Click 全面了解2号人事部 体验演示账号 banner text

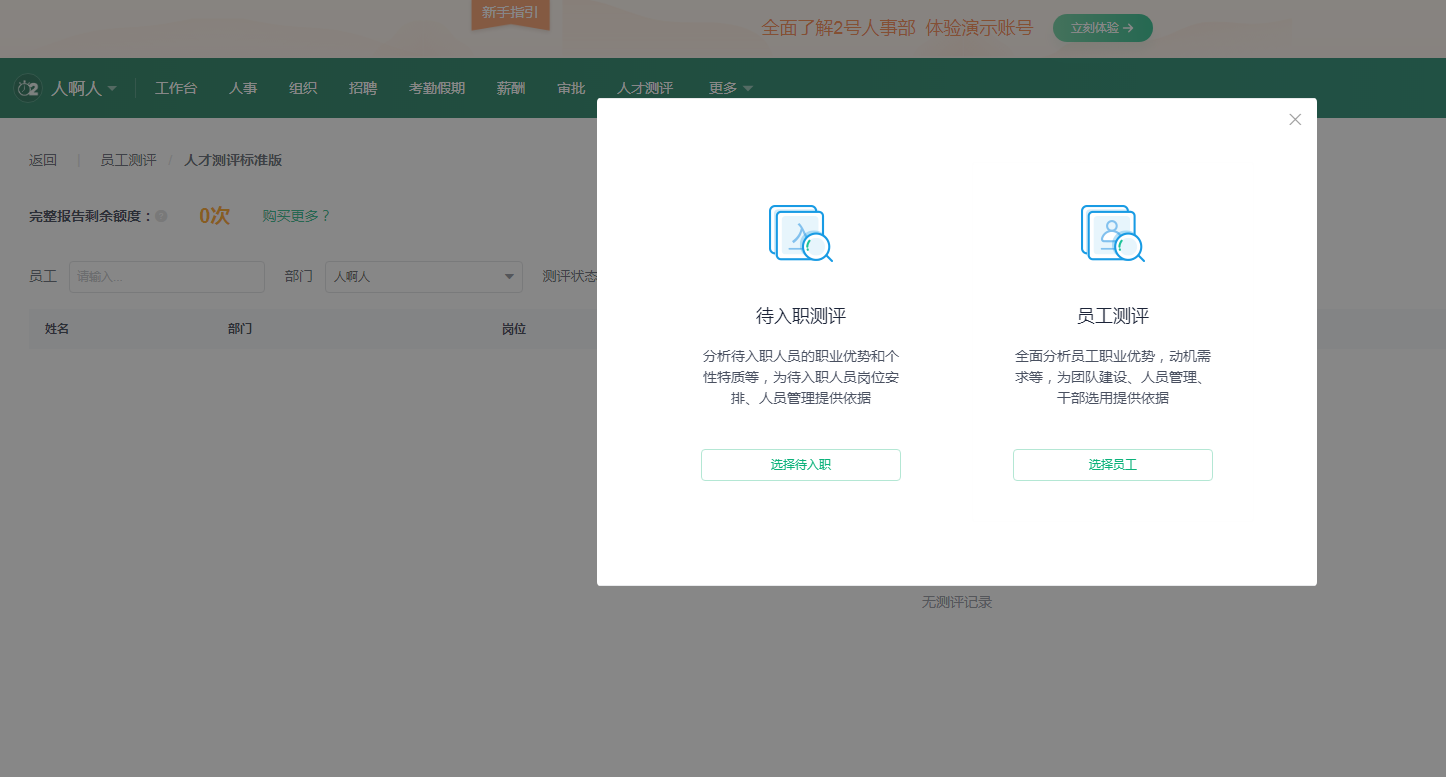coord(897,28)
